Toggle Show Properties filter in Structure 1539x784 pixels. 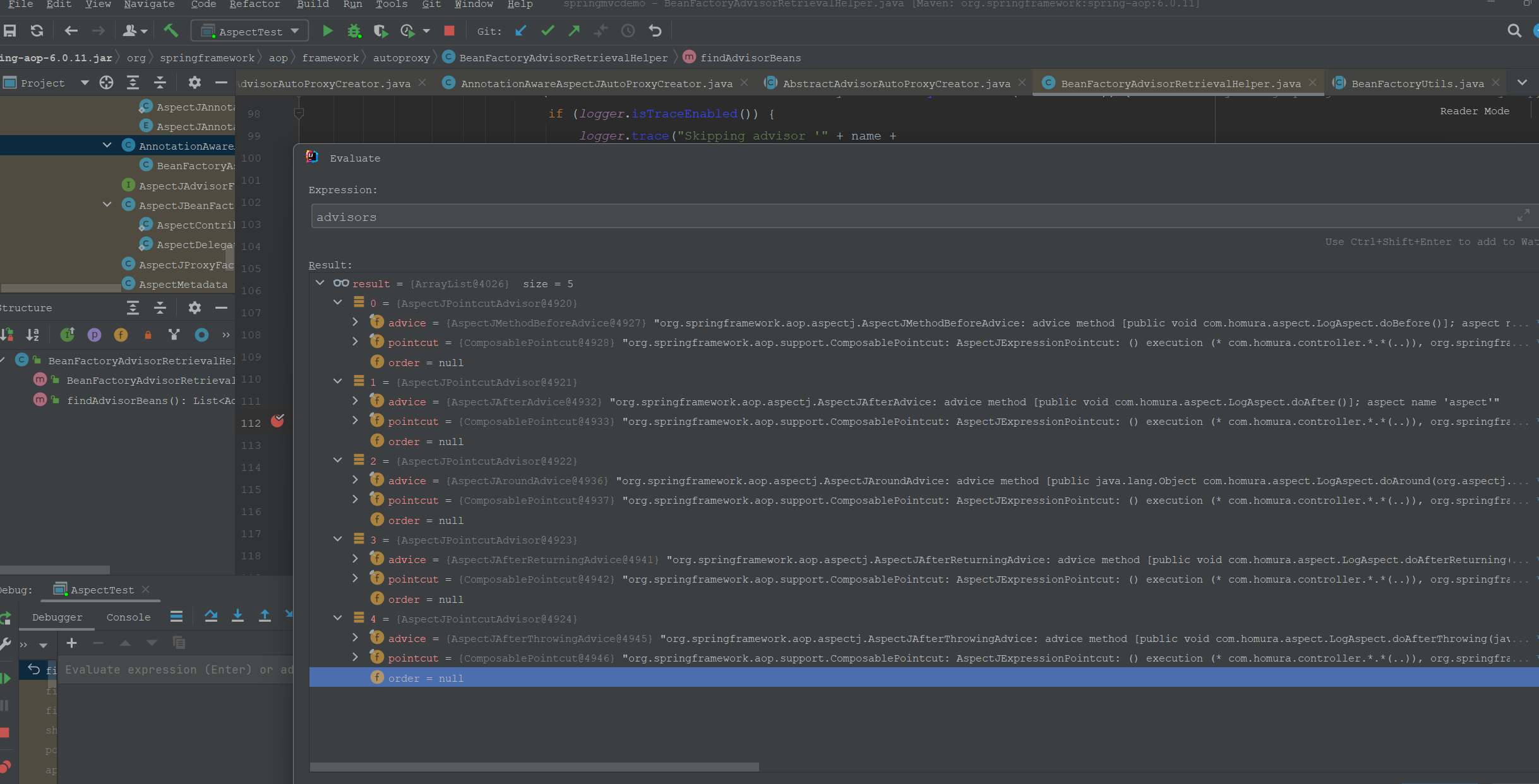pyautogui.click(x=94, y=335)
